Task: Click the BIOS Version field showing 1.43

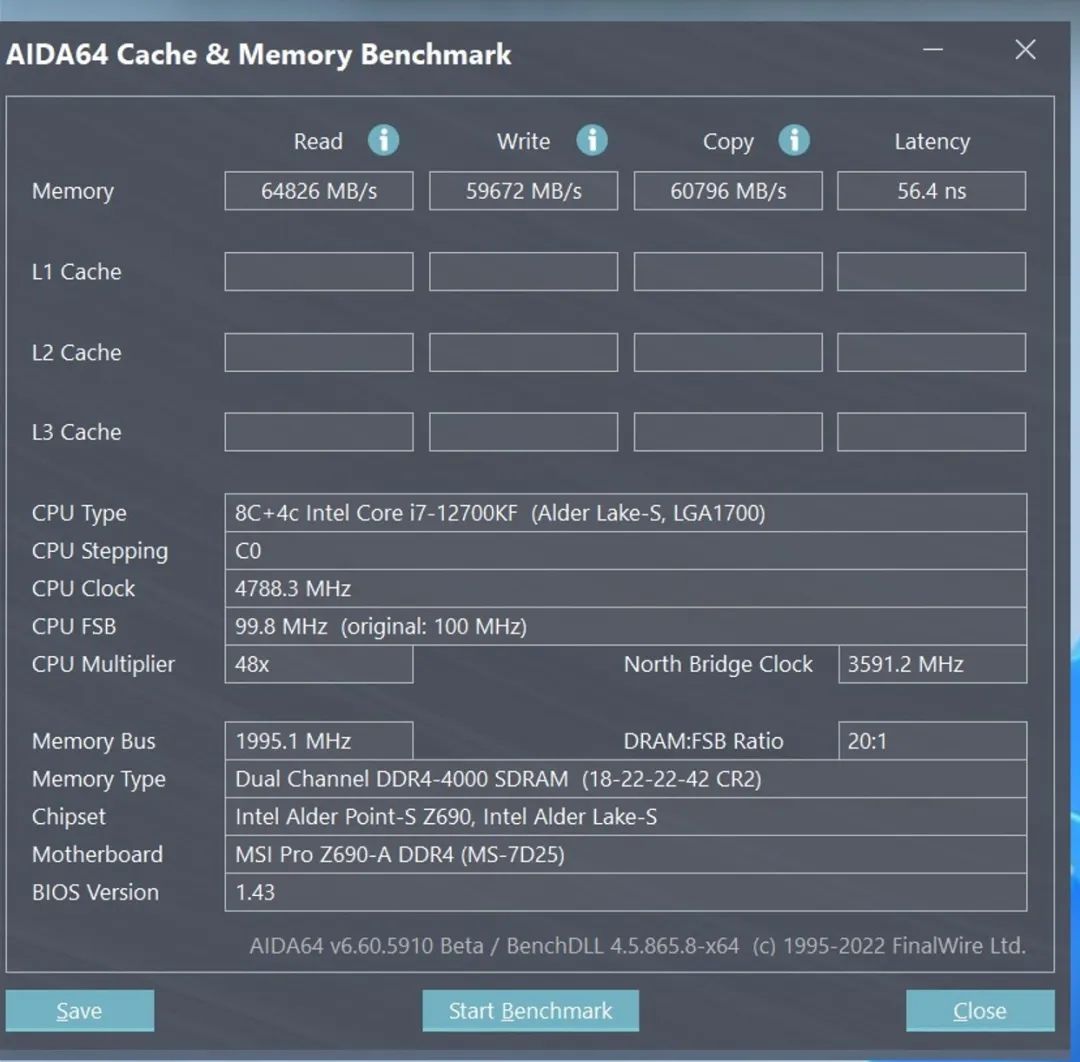Action: pos(627,892)
